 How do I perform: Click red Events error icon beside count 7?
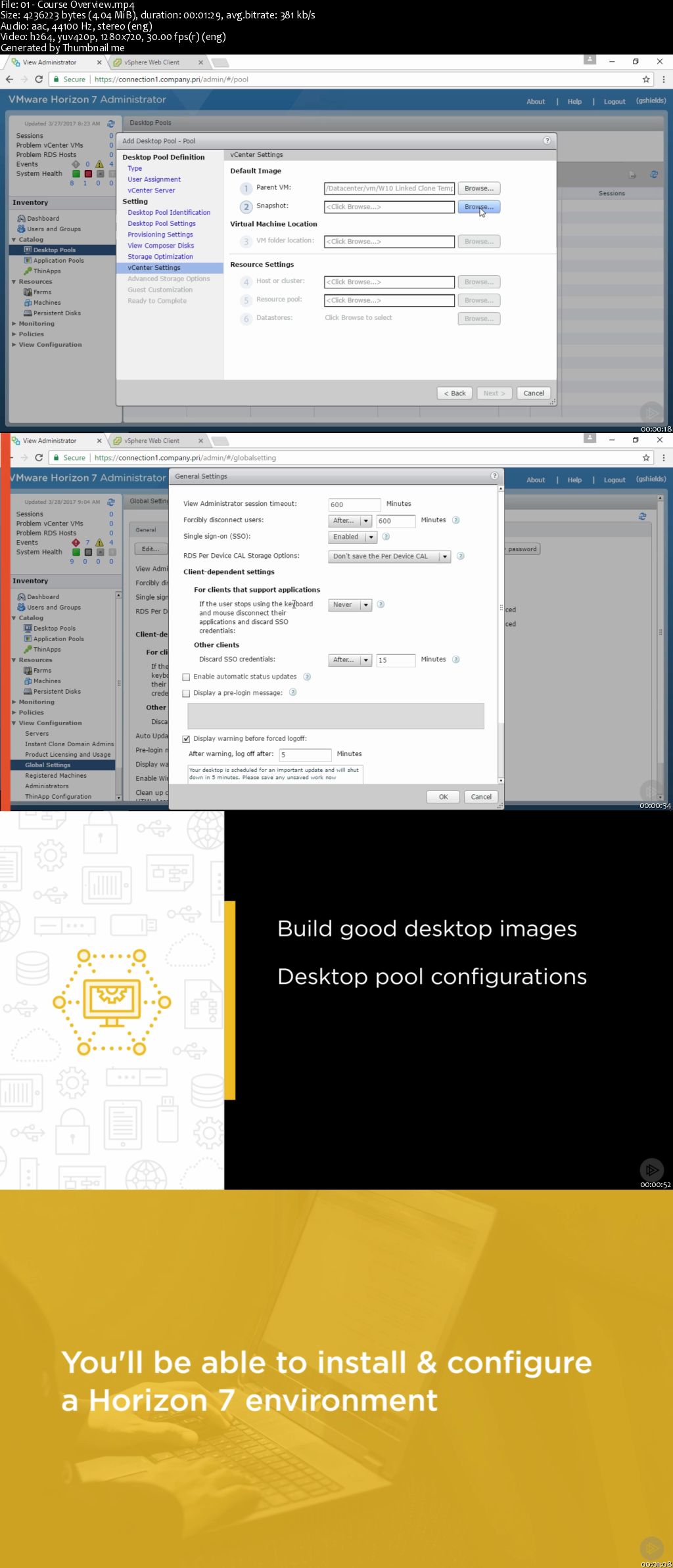[x=76, y=543]
